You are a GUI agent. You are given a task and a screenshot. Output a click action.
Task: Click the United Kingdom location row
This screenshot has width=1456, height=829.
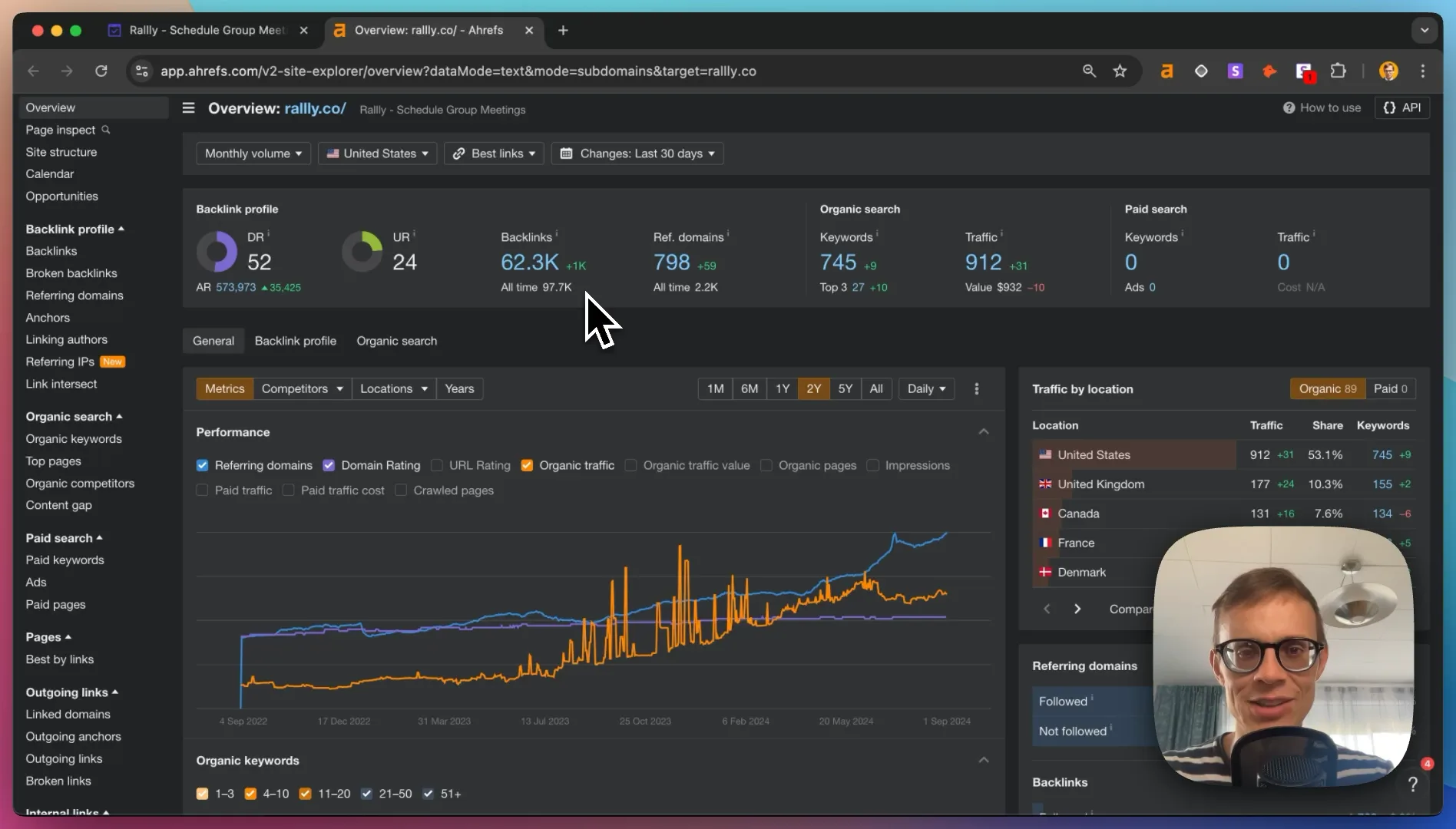click(1224, 484)
